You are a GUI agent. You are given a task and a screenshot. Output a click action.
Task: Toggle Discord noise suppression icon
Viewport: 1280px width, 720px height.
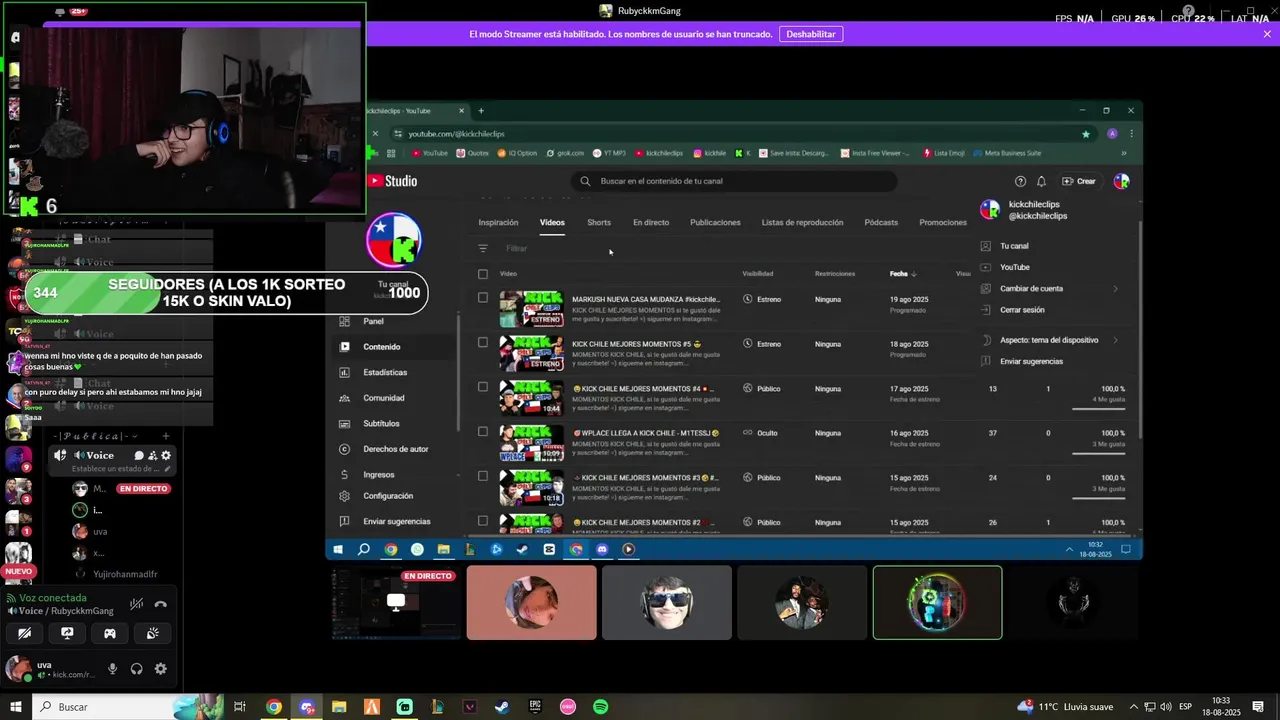pos(136,604)
